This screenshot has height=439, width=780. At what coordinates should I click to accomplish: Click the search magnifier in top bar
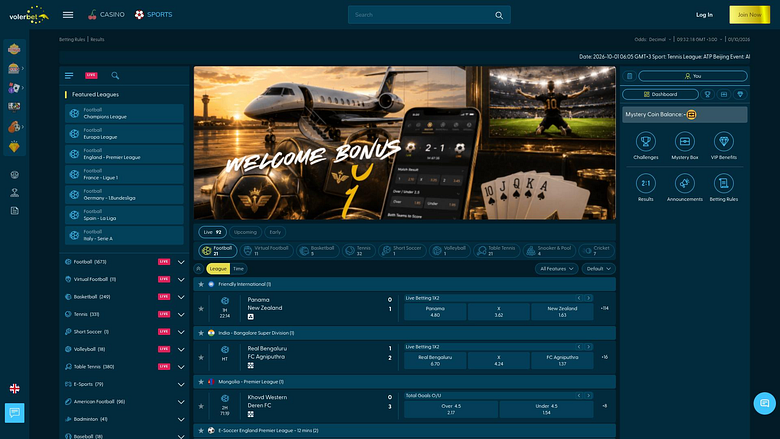pos(499,15)
